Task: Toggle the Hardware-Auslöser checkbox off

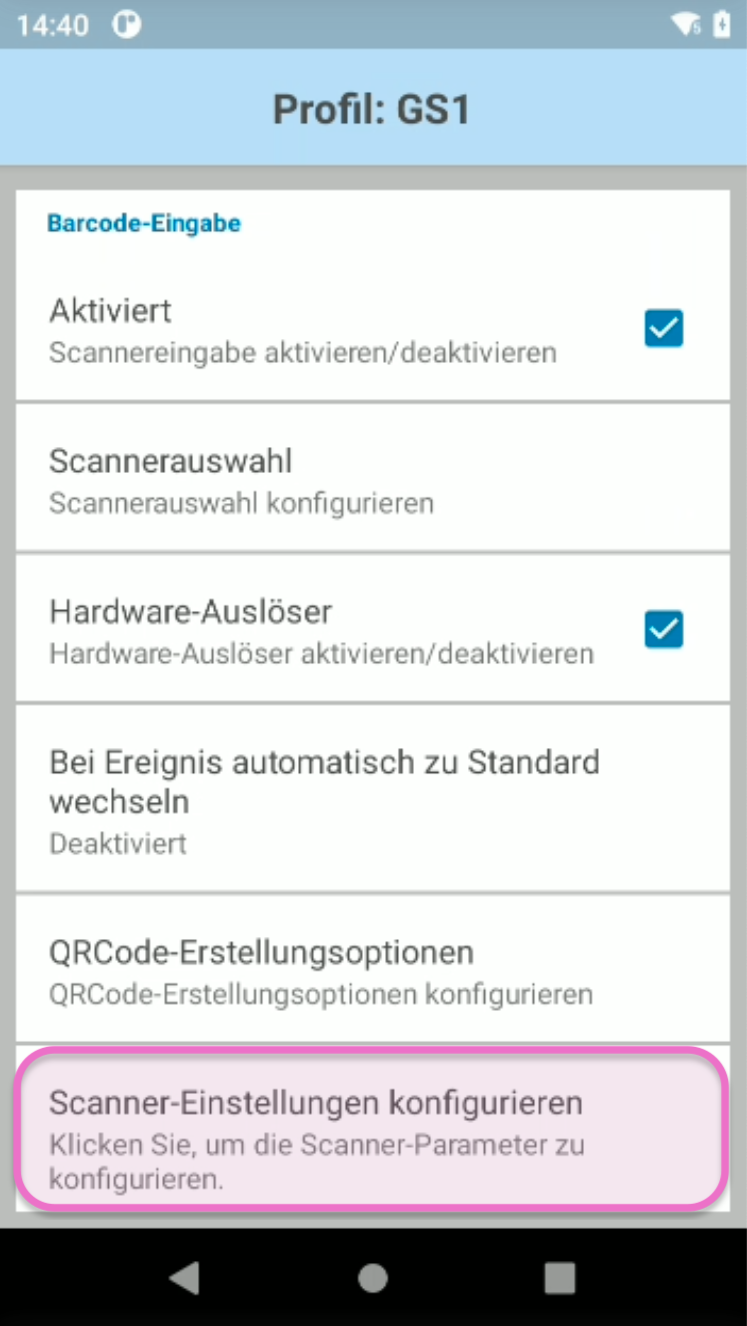Action: point(663,629)
